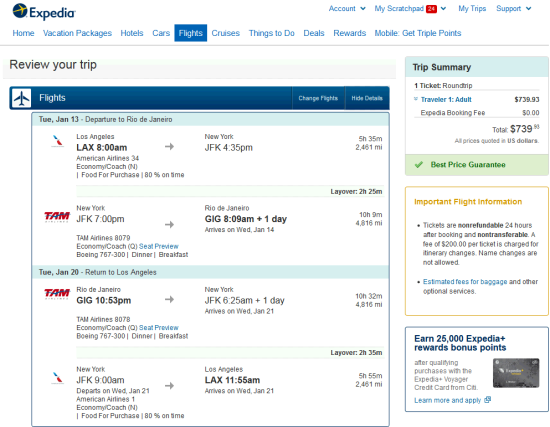The width and height of the screenshot is (550, 427).
Task: Click American Airlines logo on LAX departure
Action: point(57,141)
